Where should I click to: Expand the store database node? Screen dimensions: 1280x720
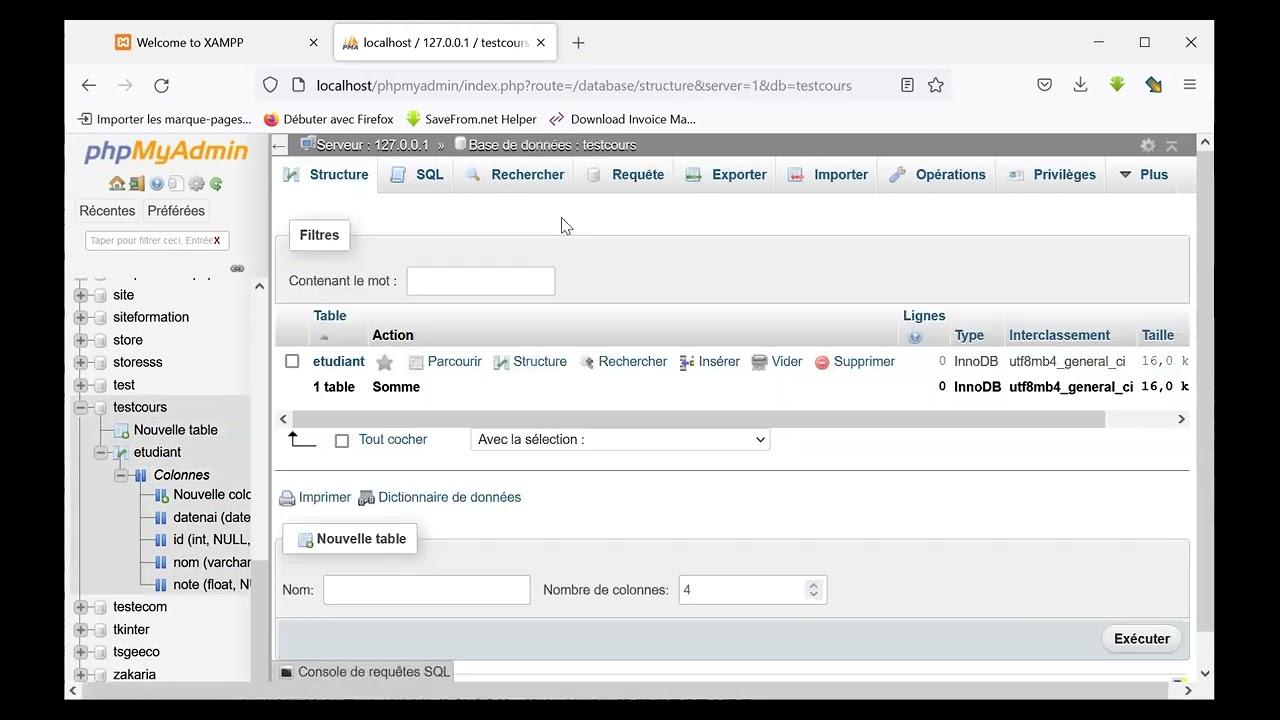pos(81,341)
